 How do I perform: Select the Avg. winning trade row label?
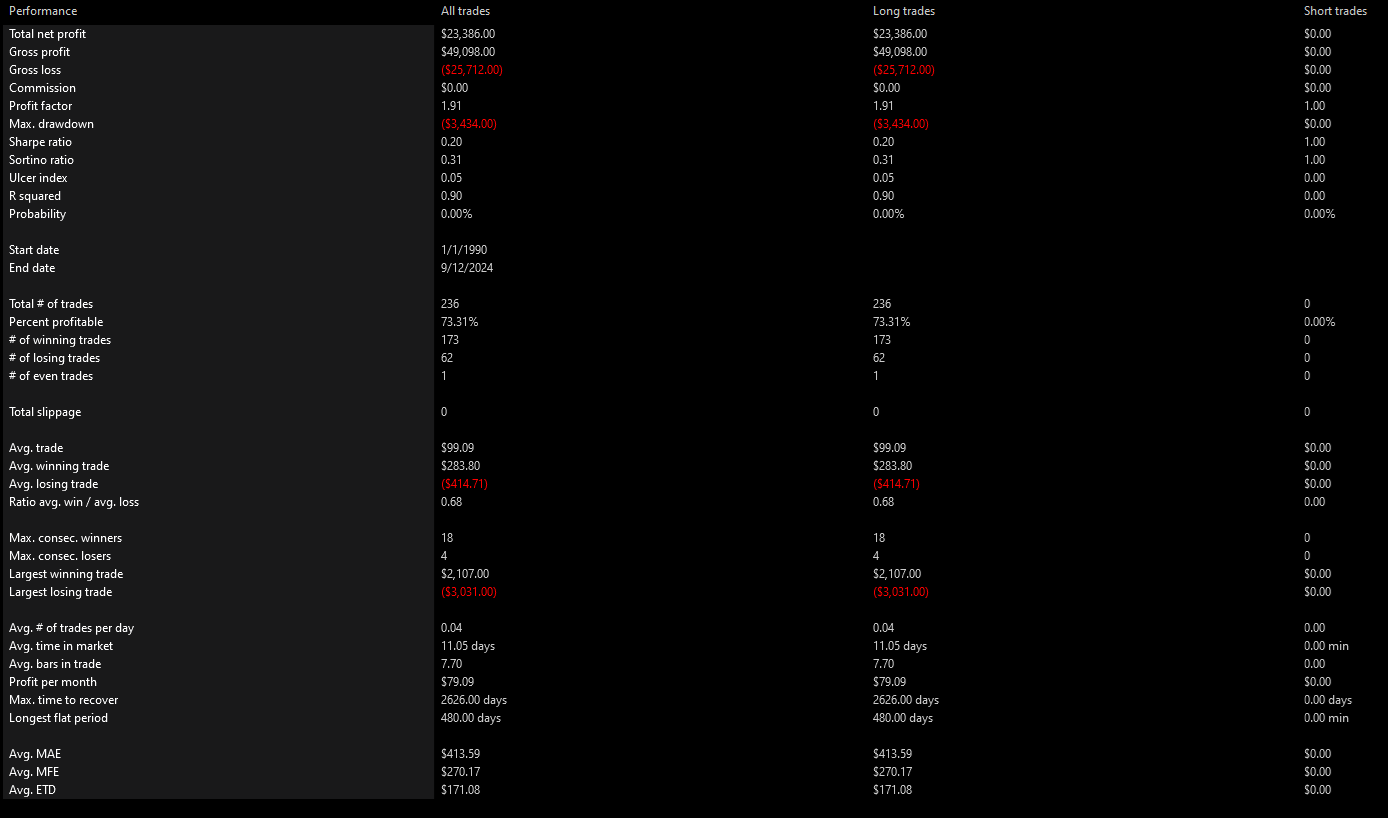(x=59, y=466)
